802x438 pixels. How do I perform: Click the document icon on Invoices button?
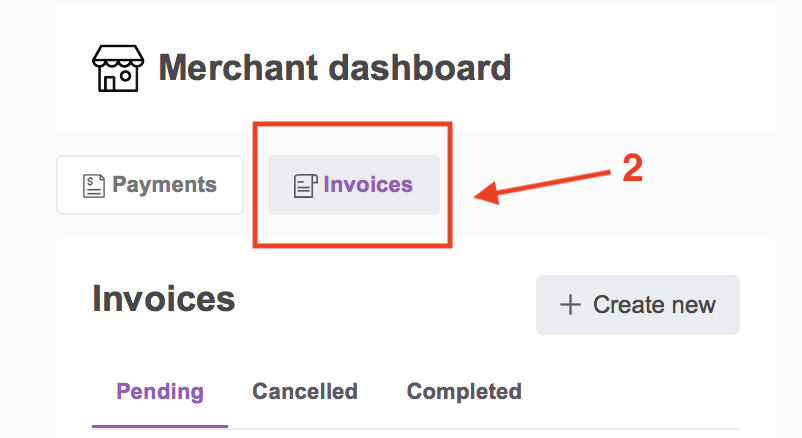click(x=305, y=186)
